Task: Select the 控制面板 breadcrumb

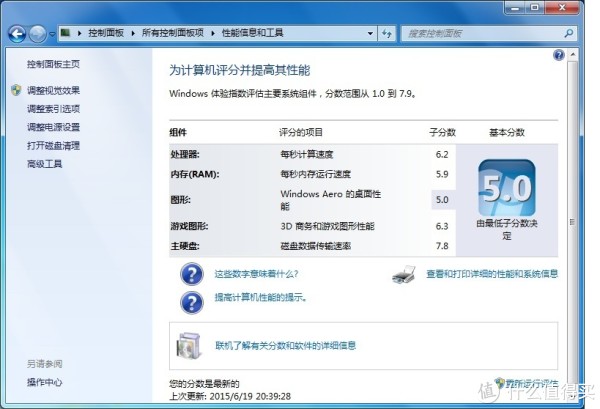Action: (x=106, y=33)
